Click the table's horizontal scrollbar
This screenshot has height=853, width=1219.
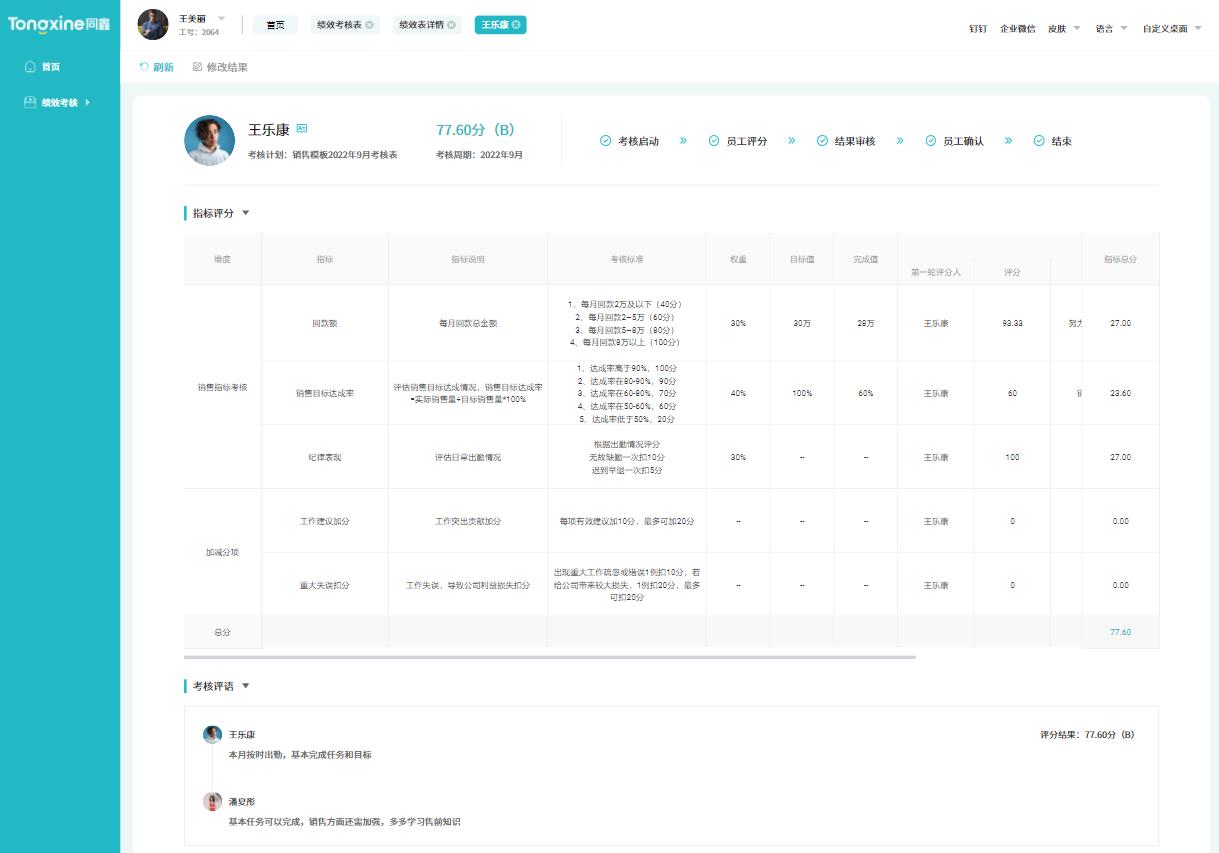pyautogui.click(x=550, y=657)
